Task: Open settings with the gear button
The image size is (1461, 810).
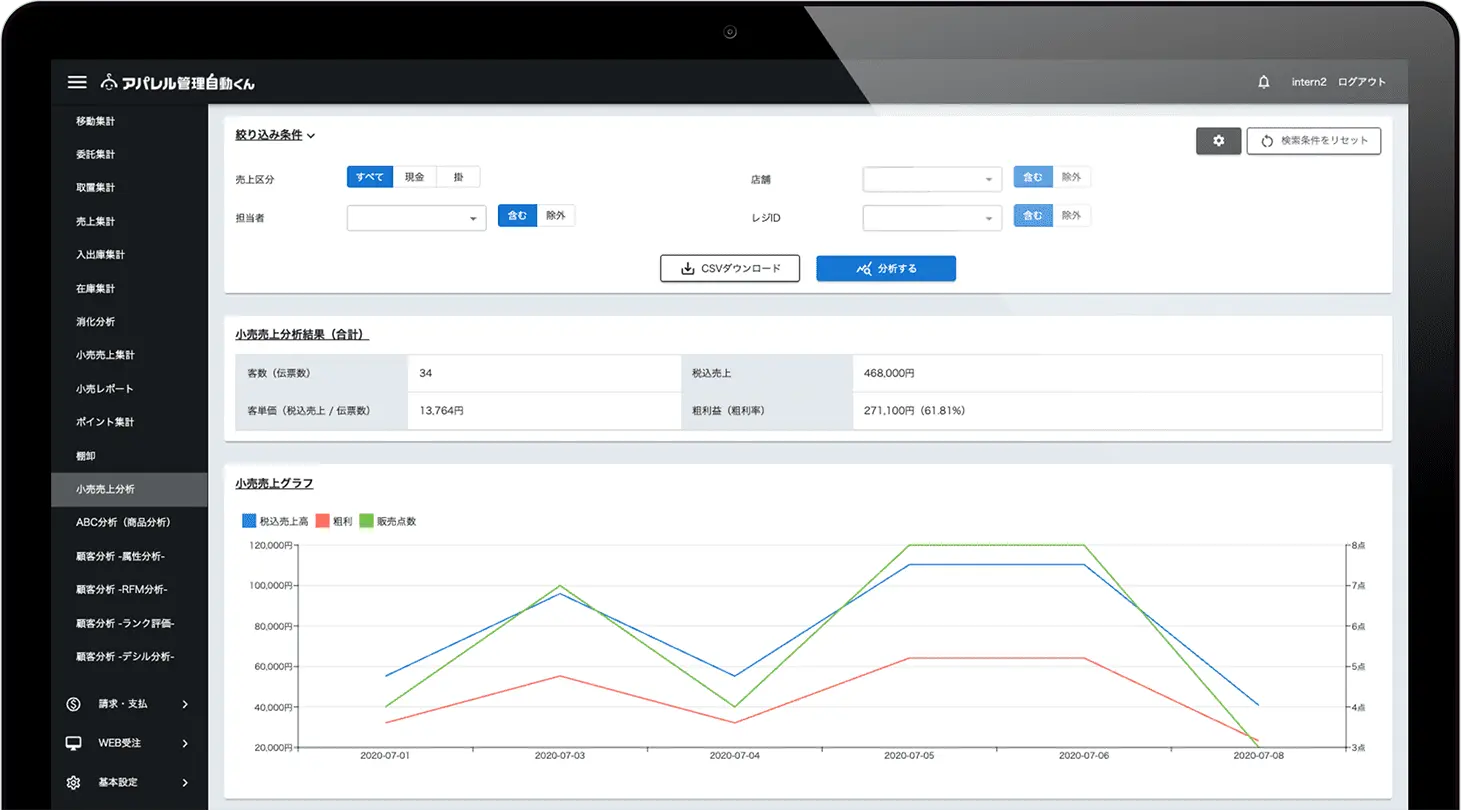Action: pyautogui.click(x=1218, y=141)
